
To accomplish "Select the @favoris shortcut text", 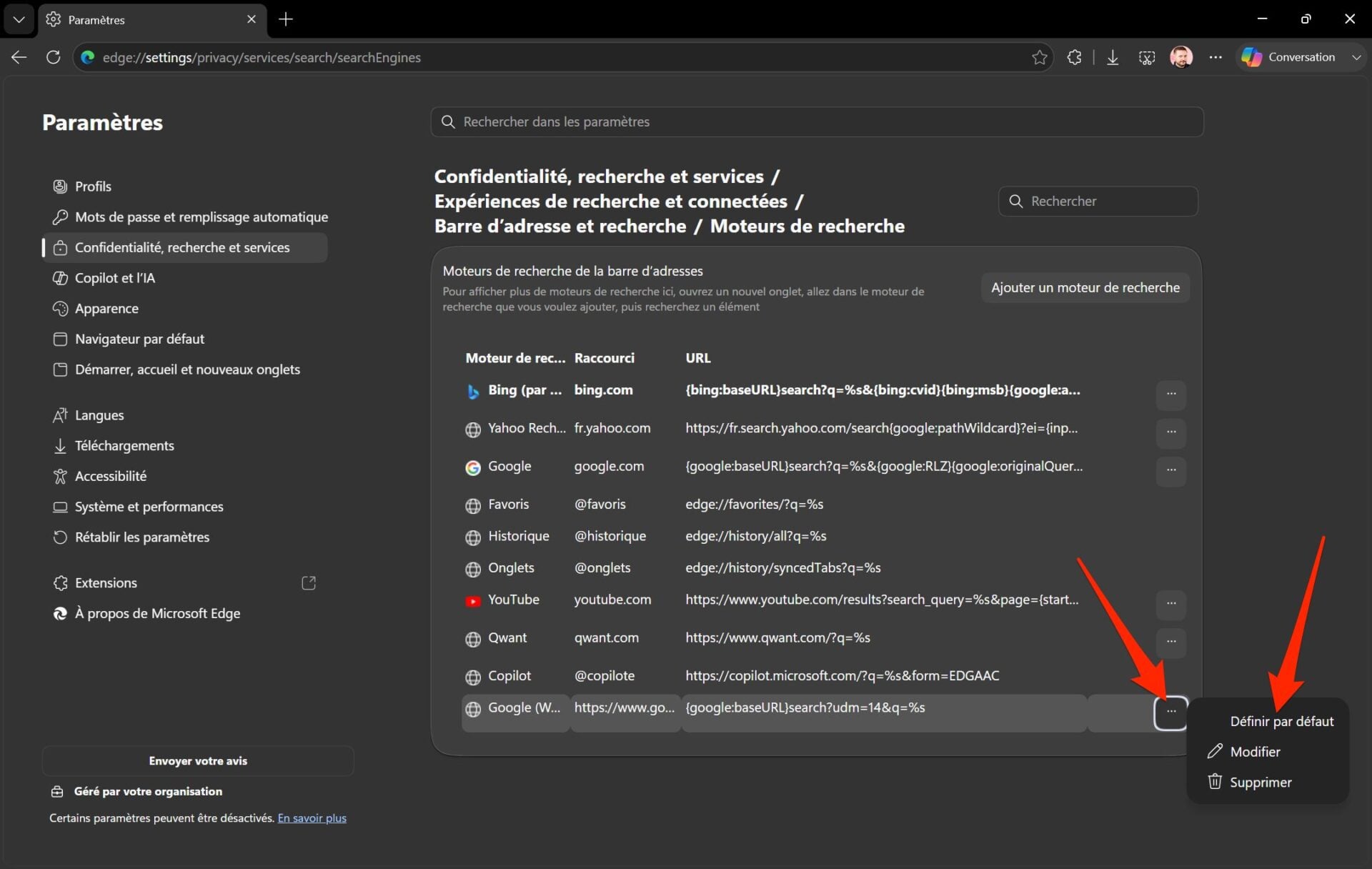I will pyautogui.click(x=600, y=504).
